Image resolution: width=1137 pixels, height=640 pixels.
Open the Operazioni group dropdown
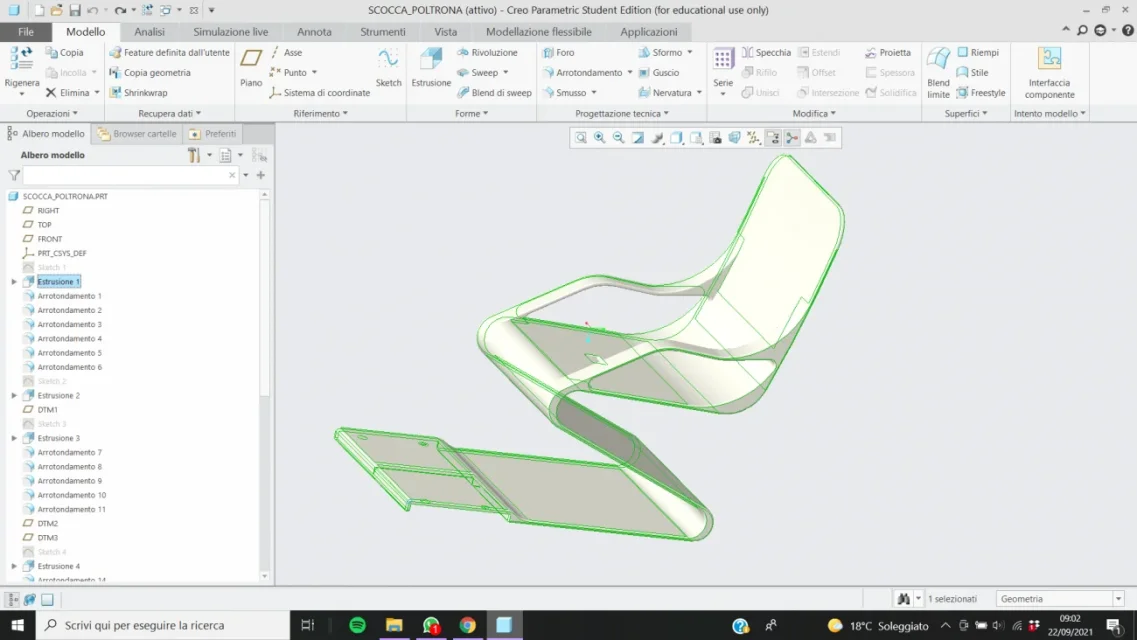point(52,113)
